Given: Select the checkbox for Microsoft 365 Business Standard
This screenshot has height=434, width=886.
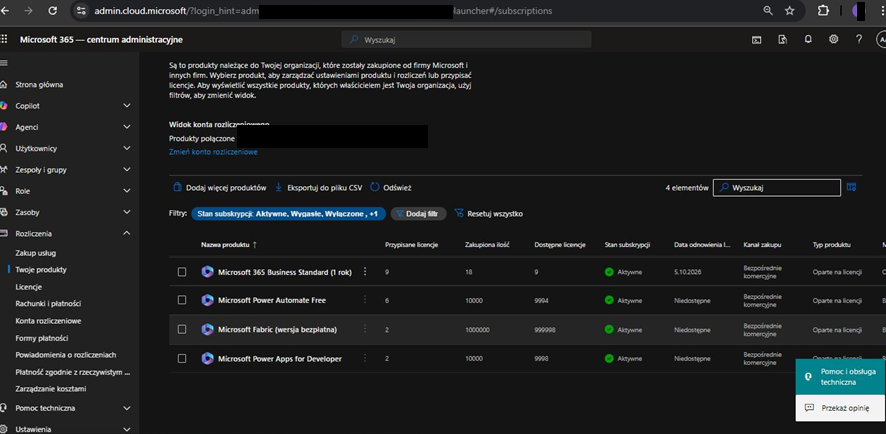Looking at the screenshot, I should [x=182, y=272].
